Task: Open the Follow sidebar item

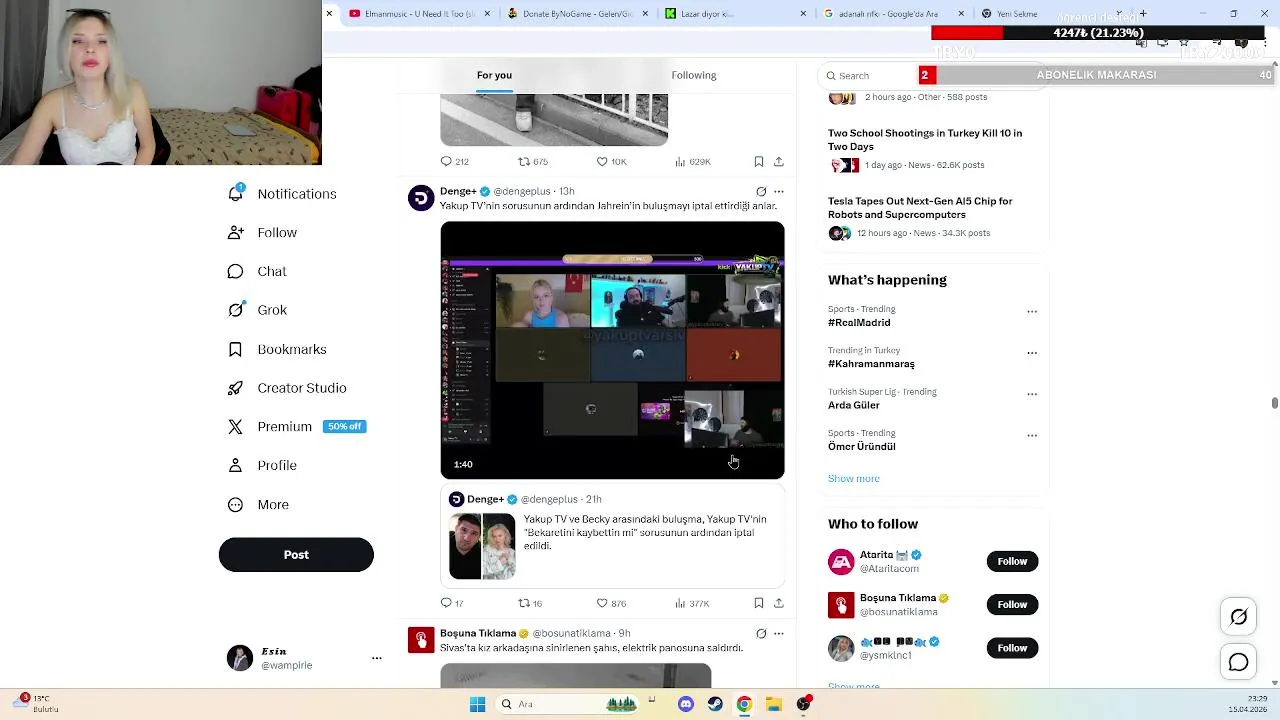Action: [262, 232]
